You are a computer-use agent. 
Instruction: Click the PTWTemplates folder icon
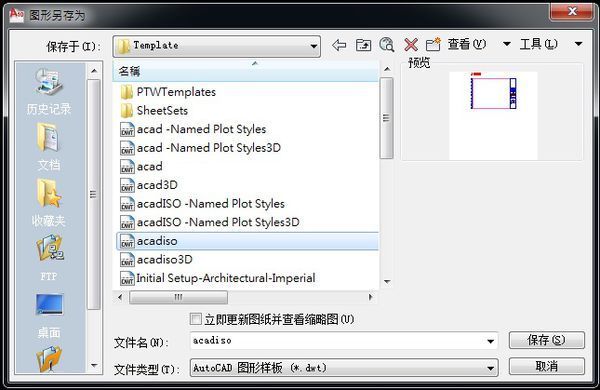tap(127, 92)
